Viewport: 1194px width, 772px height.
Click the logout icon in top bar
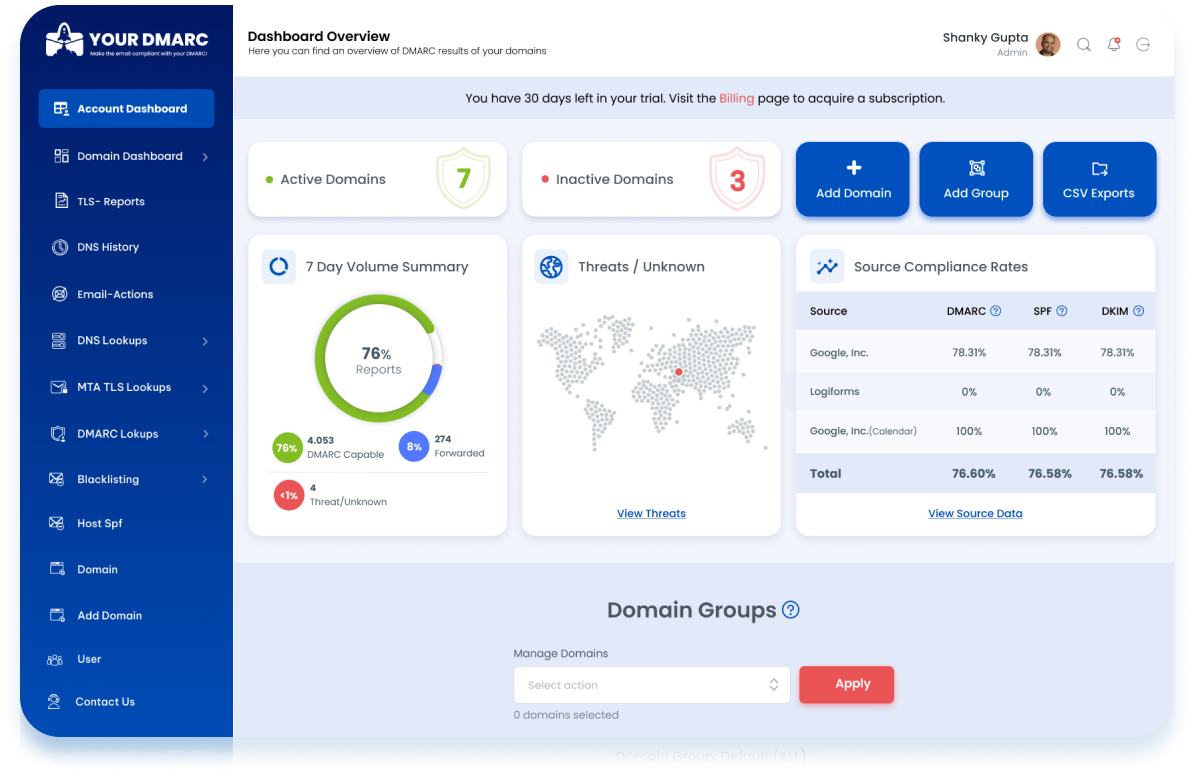[x=1143, y=45]
